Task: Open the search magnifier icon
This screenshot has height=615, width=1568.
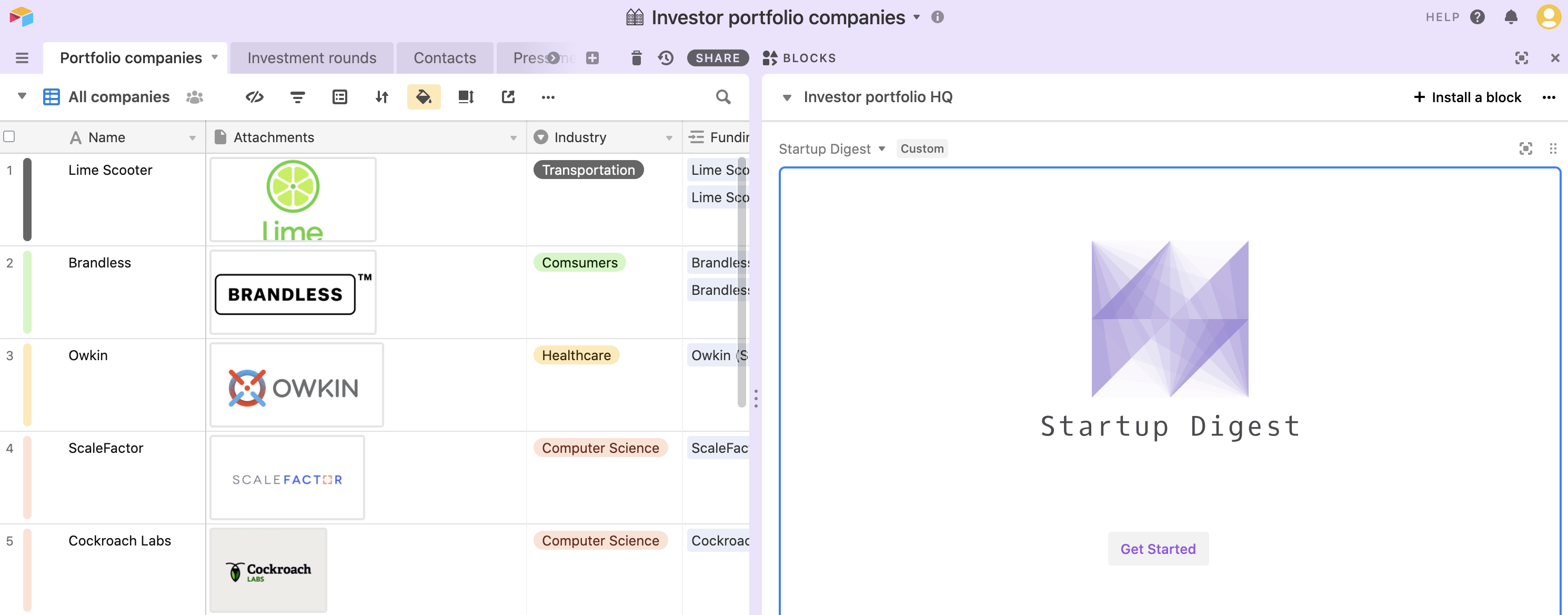Action: point(723,97)
